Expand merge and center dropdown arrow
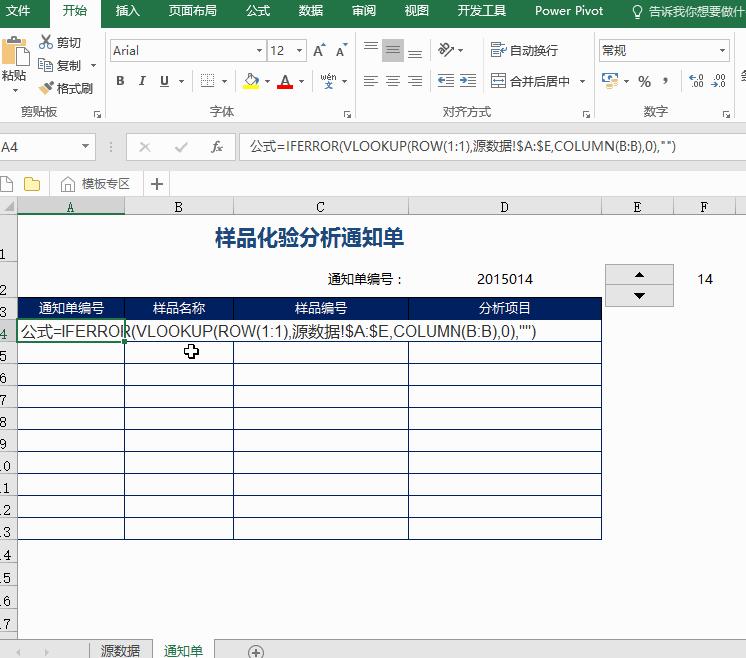The width and height of the screenshot is (746, 658). pos(582,81)
